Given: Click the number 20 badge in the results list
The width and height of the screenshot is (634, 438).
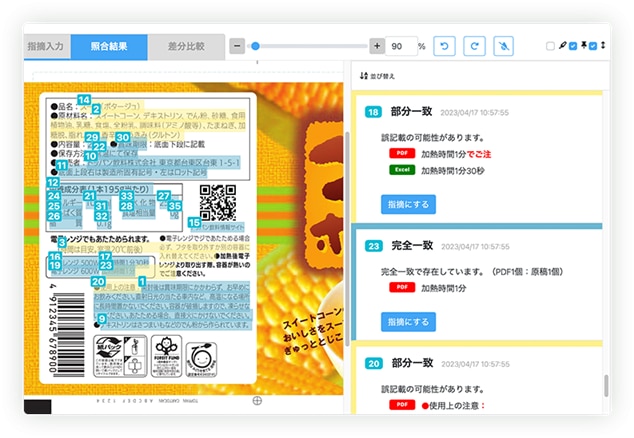Looking at the screenshot, I should [x=373, y=364].
